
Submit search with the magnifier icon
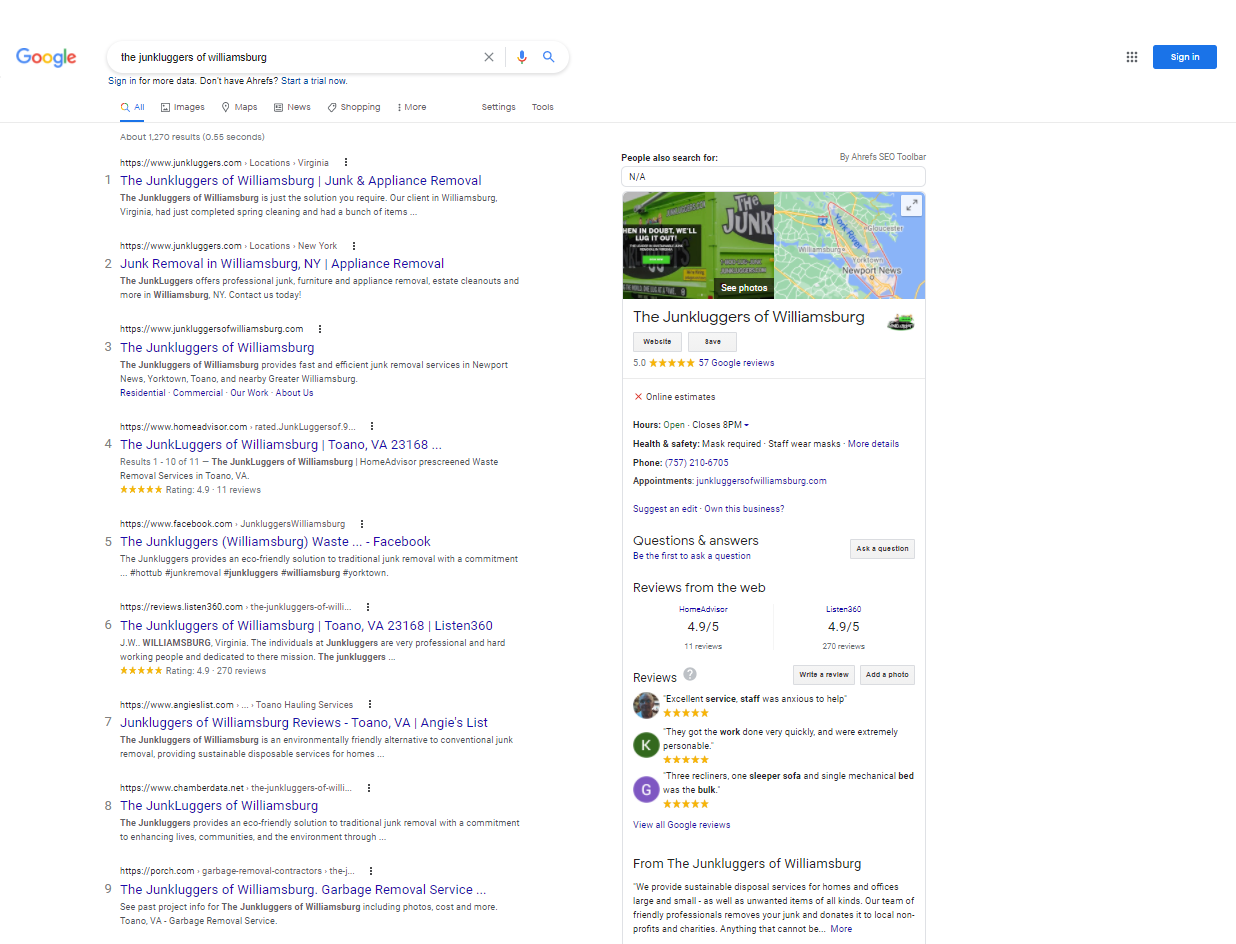[x=549, y=57]
